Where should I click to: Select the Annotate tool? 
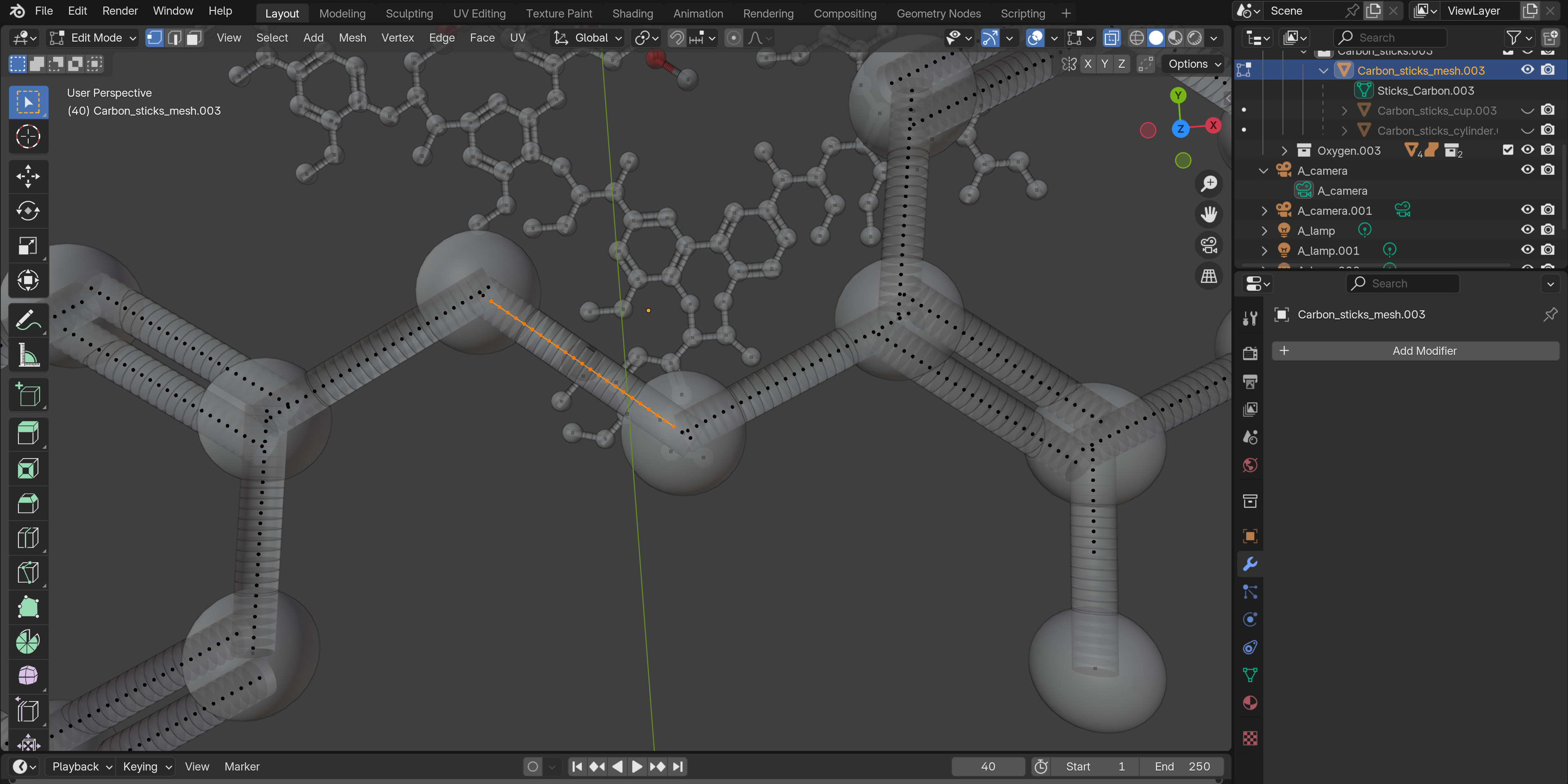[x=28, y=320]
